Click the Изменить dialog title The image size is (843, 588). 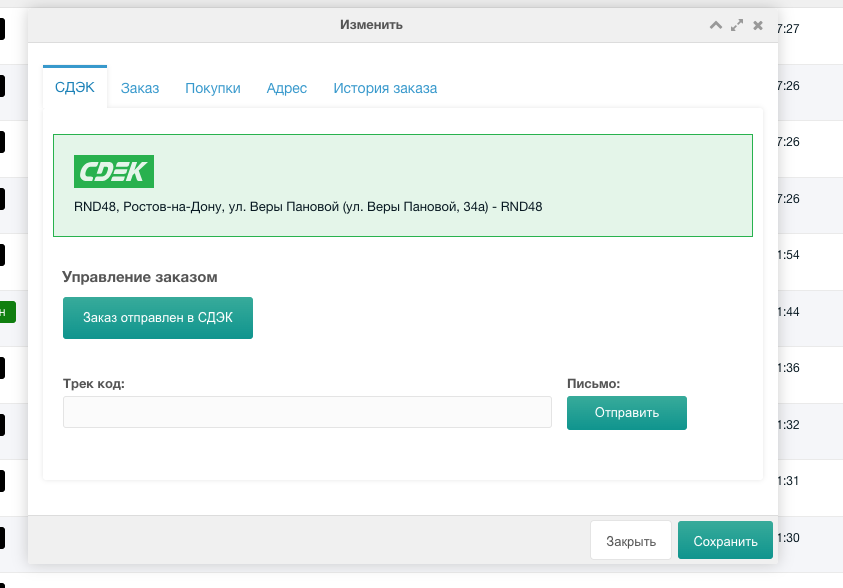coord(371,25)
